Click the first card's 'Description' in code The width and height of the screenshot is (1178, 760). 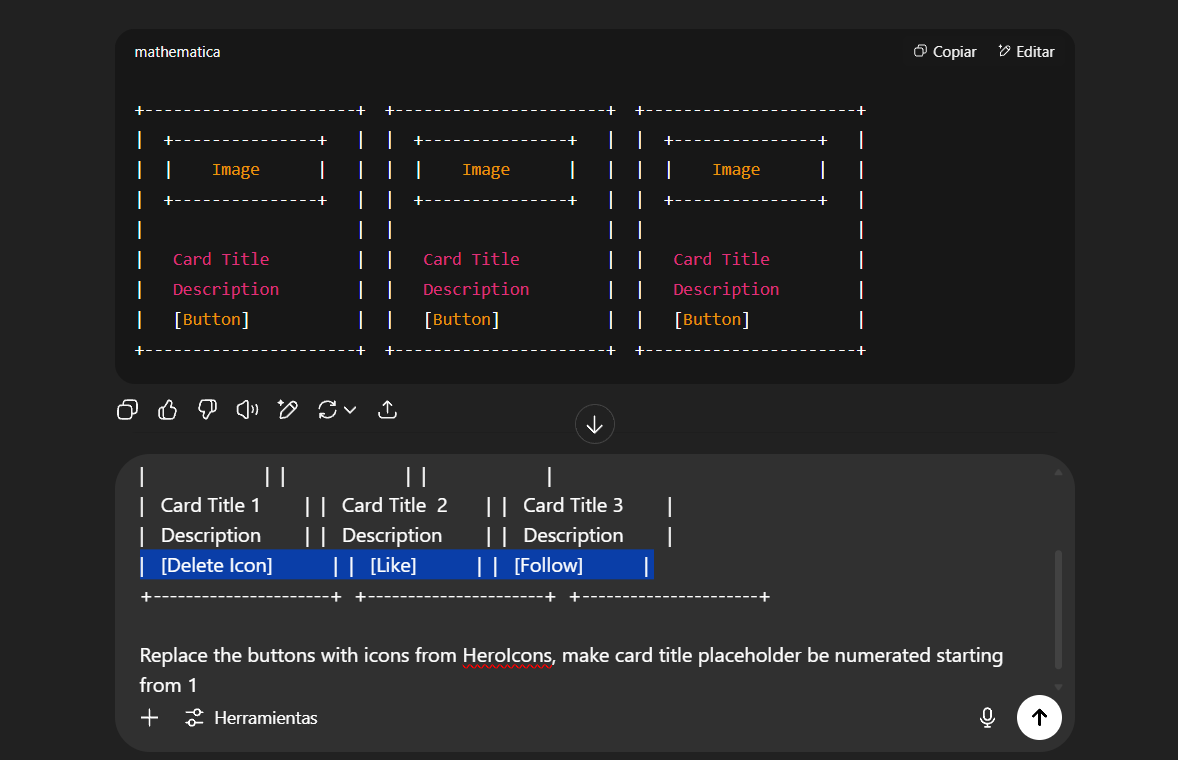[x=226, y=289]
